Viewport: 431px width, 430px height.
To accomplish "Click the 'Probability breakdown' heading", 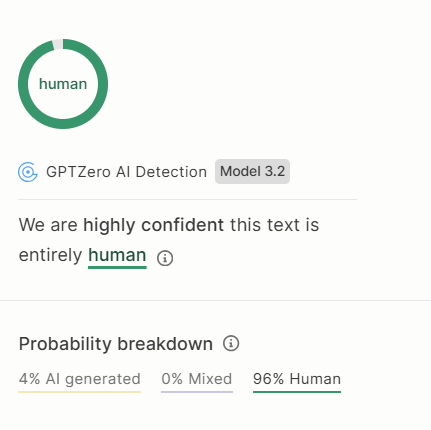I will [x=116, y=344].
